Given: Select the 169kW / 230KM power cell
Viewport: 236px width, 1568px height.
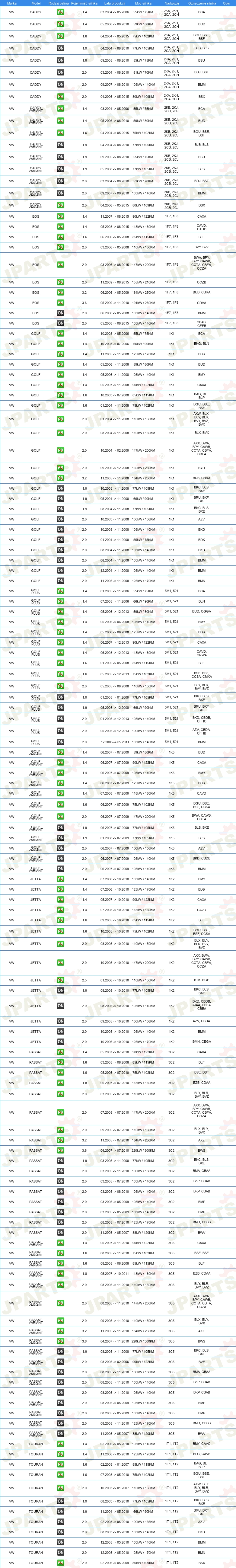Looking at the screenshot, I should (x=144, y=468).
